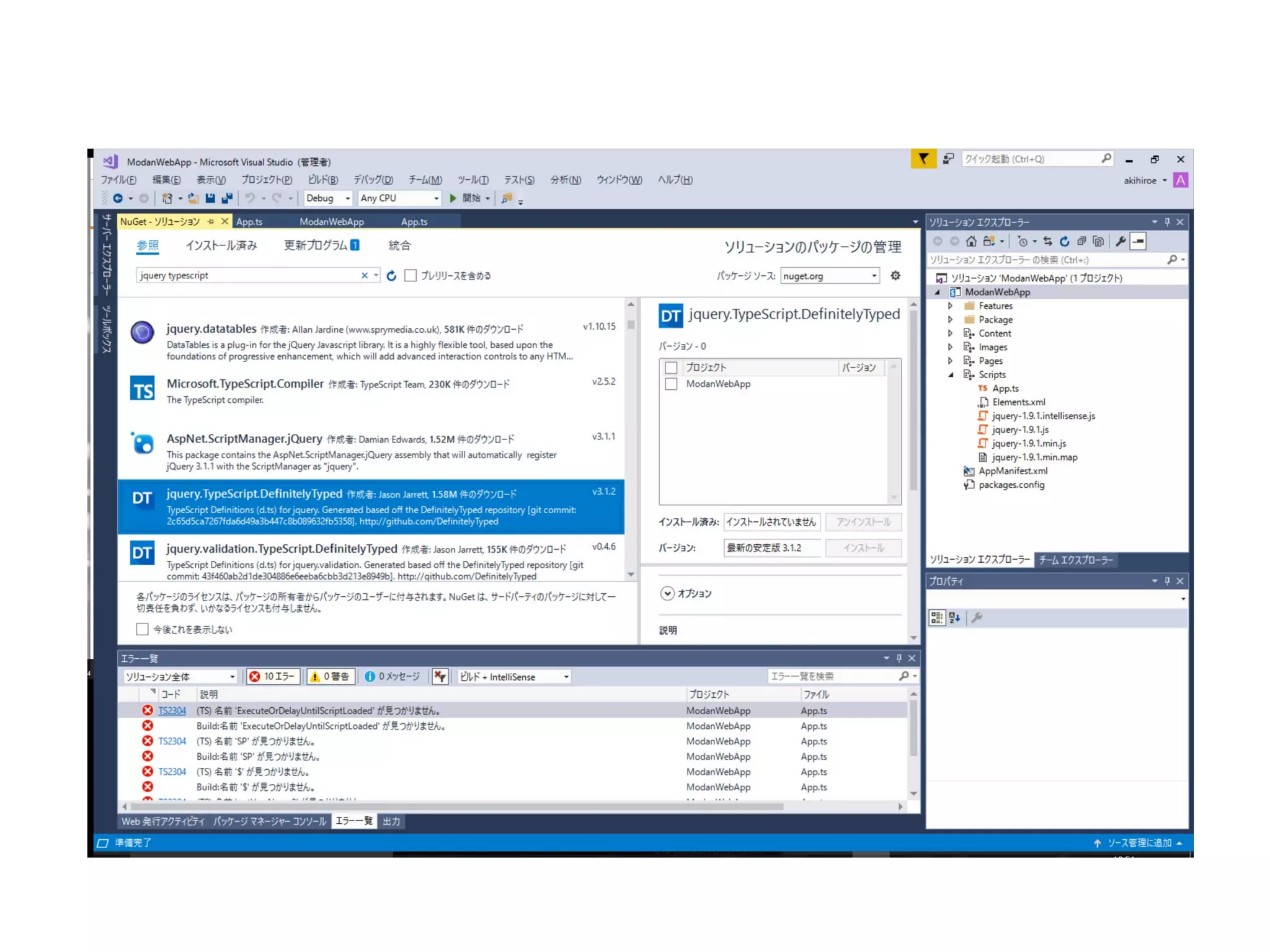This screenshot has height=952, width=1270.
Task: Tick the don't show this again checkbox
Action: click(143, 629)
